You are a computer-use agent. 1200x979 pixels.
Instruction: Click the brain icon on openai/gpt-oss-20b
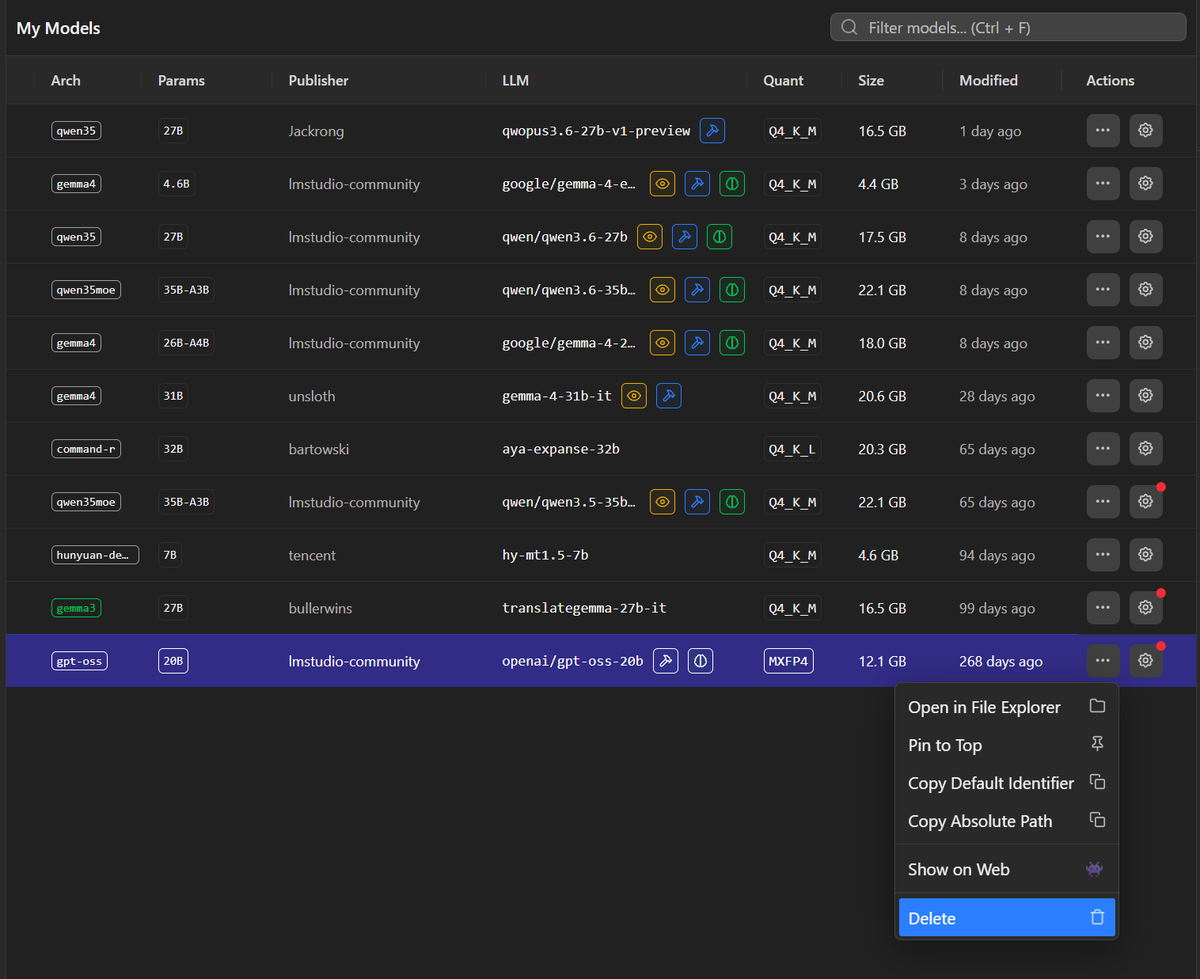[701, 661]
